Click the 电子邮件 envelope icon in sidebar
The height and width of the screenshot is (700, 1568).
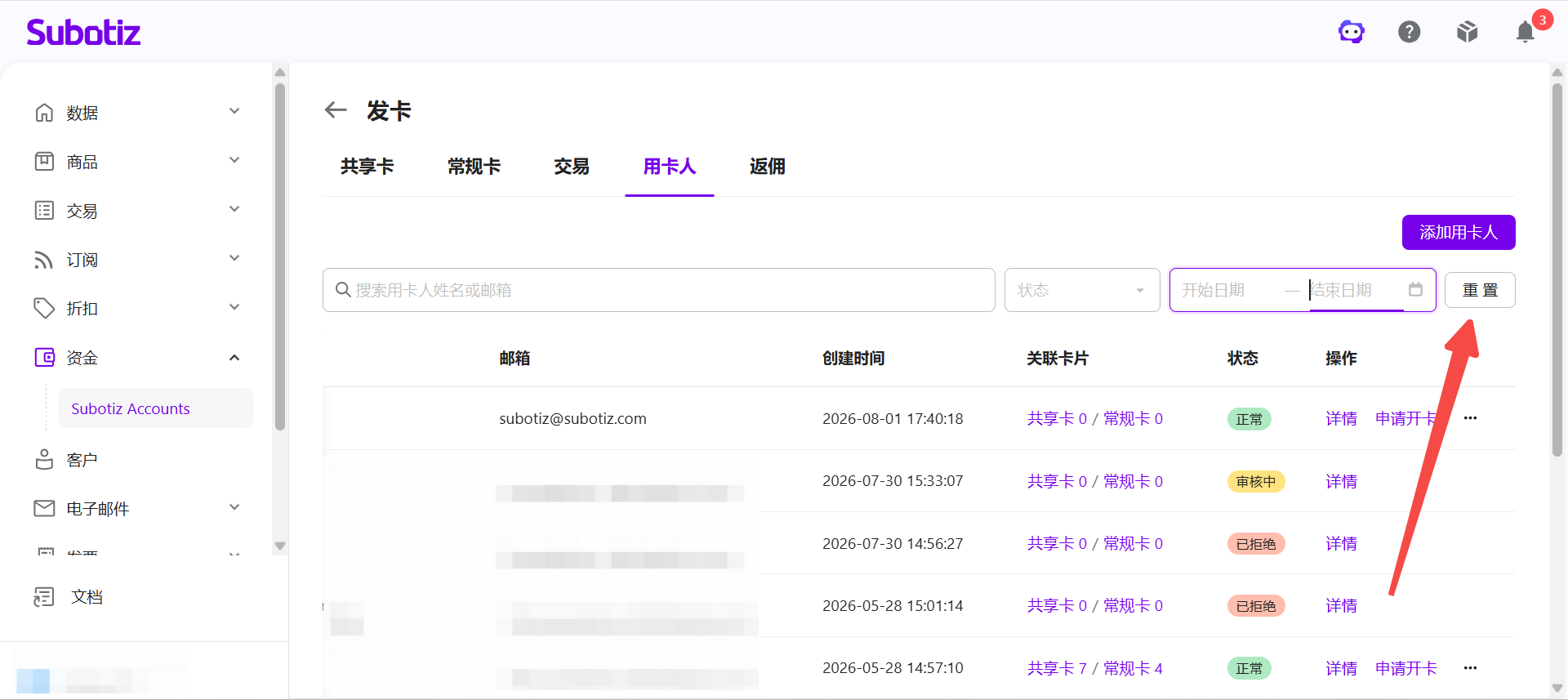point(44,508)
